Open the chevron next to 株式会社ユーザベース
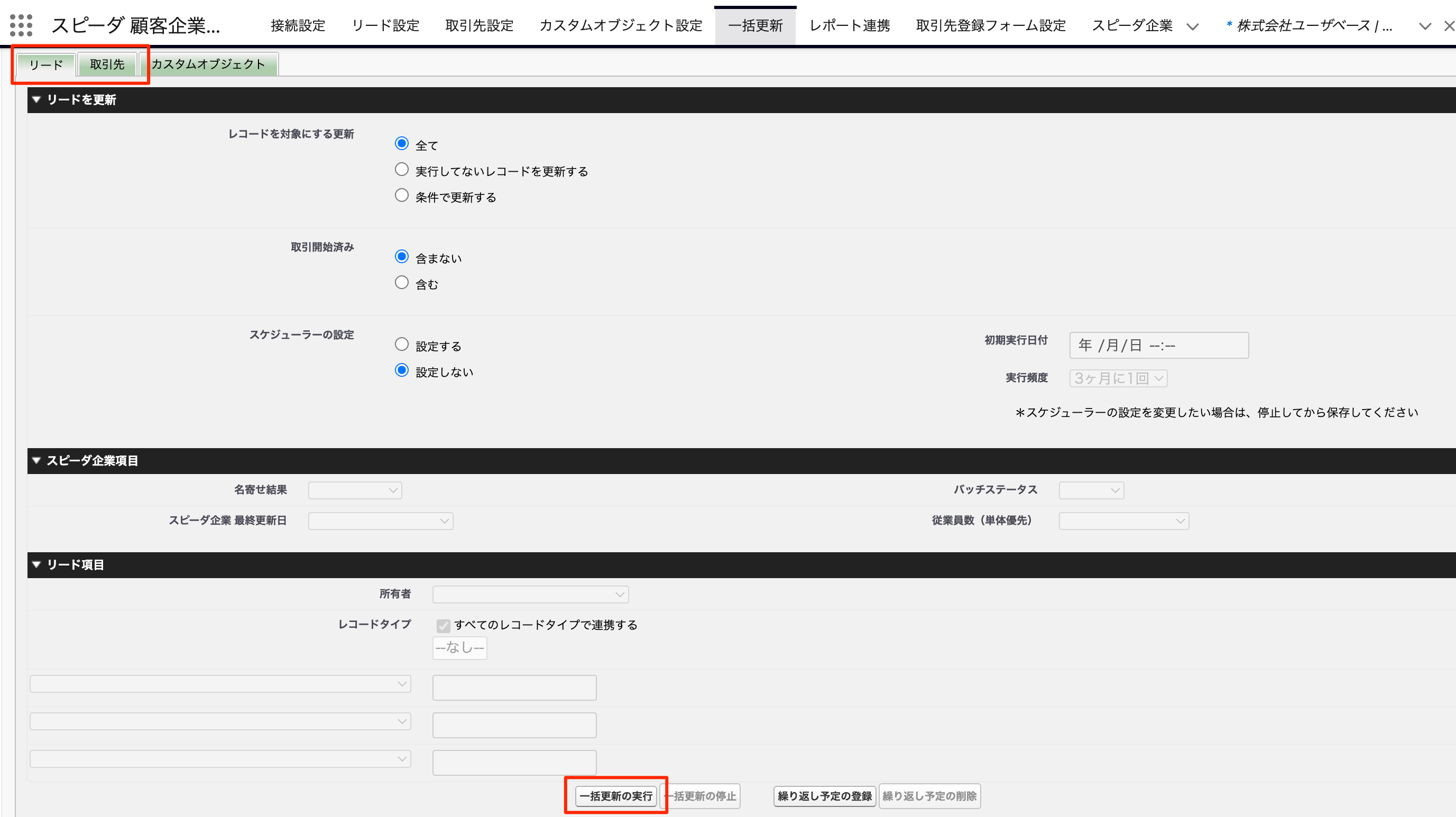The width and height of the screenshot is (1456, 817). click(1425, 26)
